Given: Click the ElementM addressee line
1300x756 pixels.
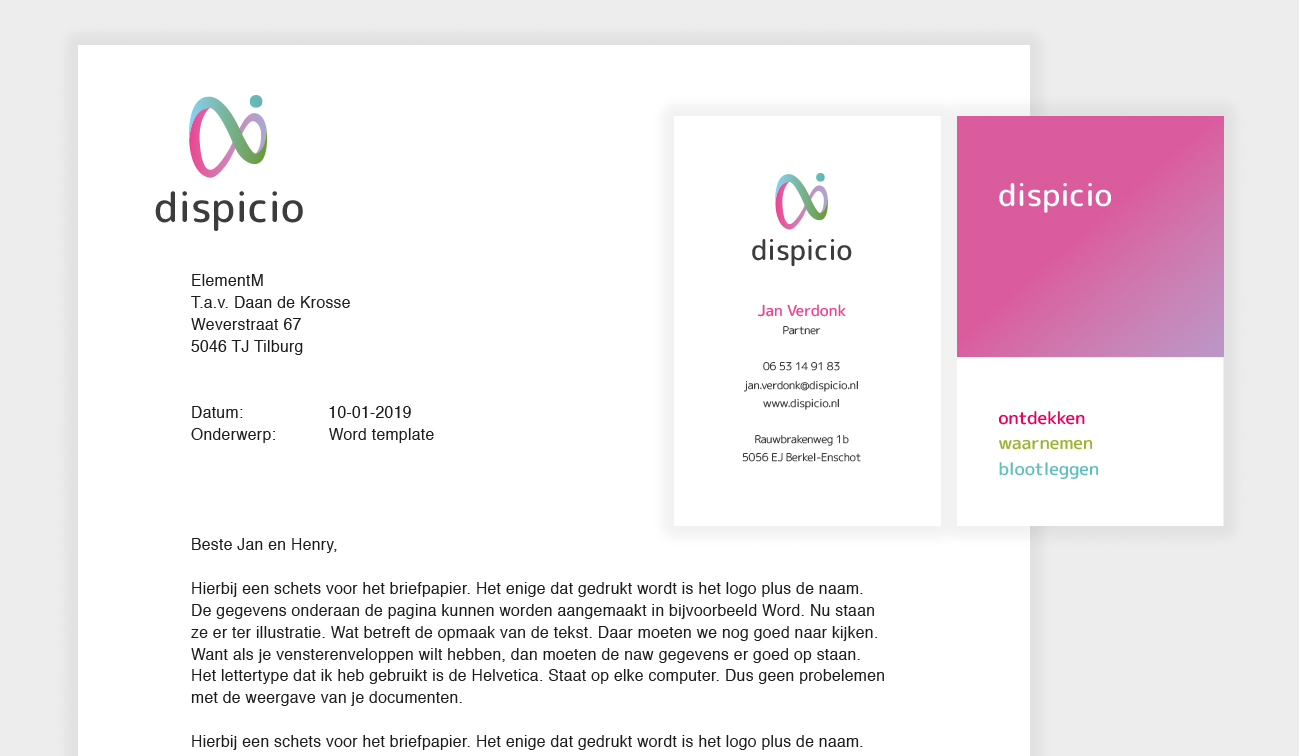Looking at the screenshot, I should click(x=228, y=281).
